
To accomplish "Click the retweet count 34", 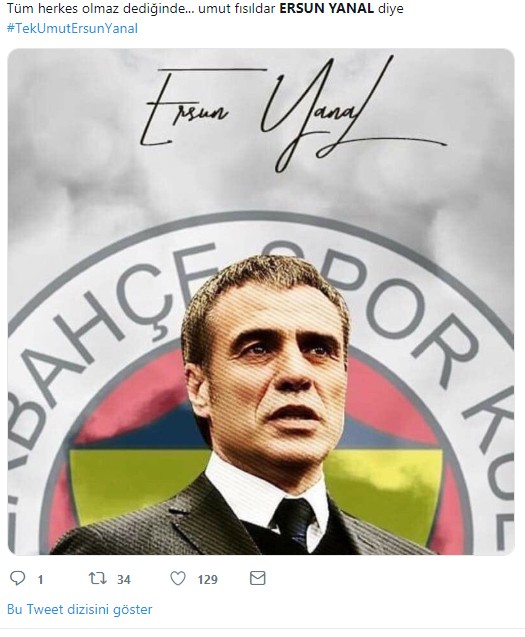I will (124, 579).
